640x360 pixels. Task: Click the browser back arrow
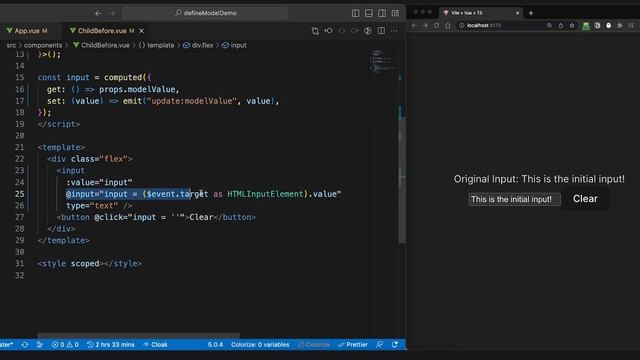point(414,25)
